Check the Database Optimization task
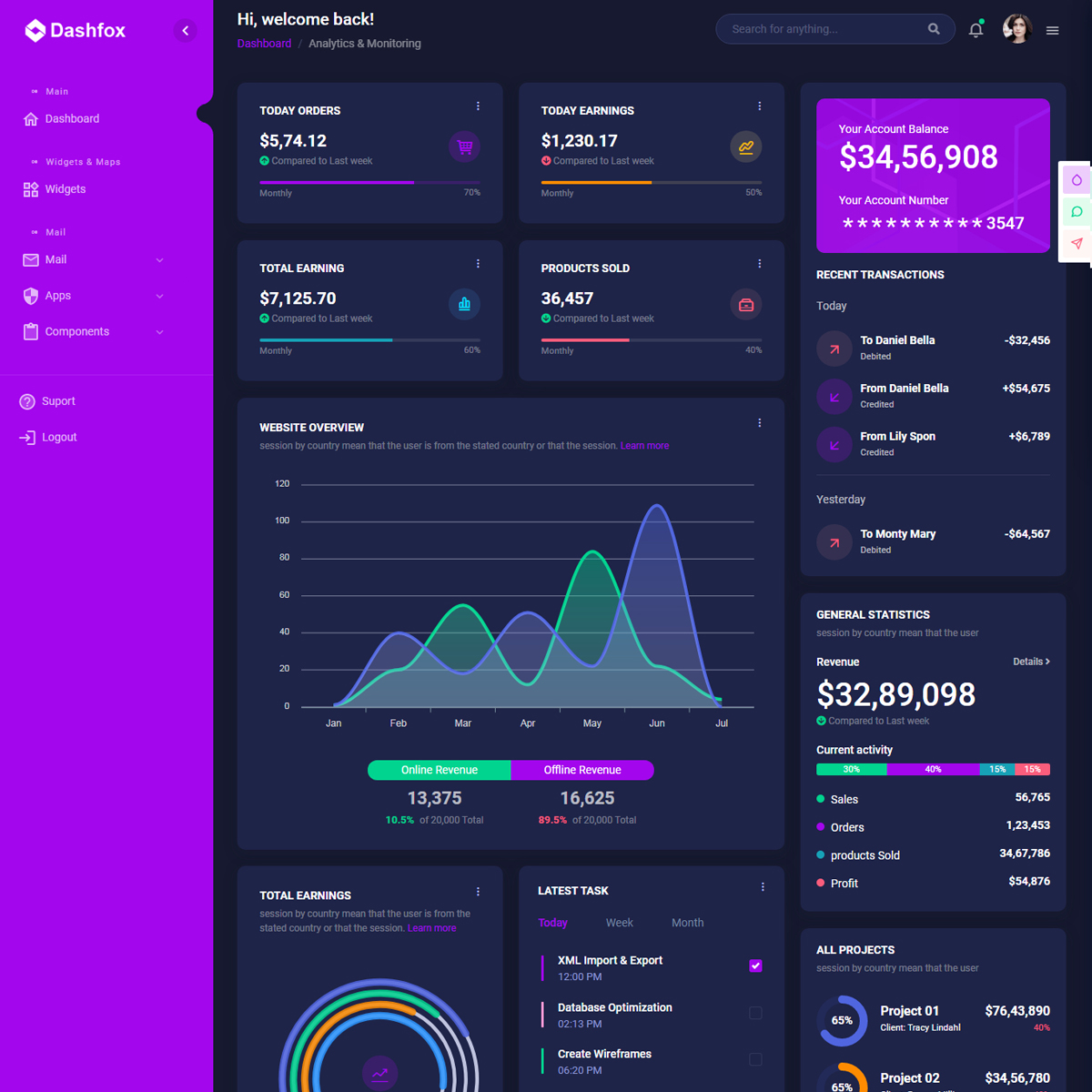 point(755,1013)
